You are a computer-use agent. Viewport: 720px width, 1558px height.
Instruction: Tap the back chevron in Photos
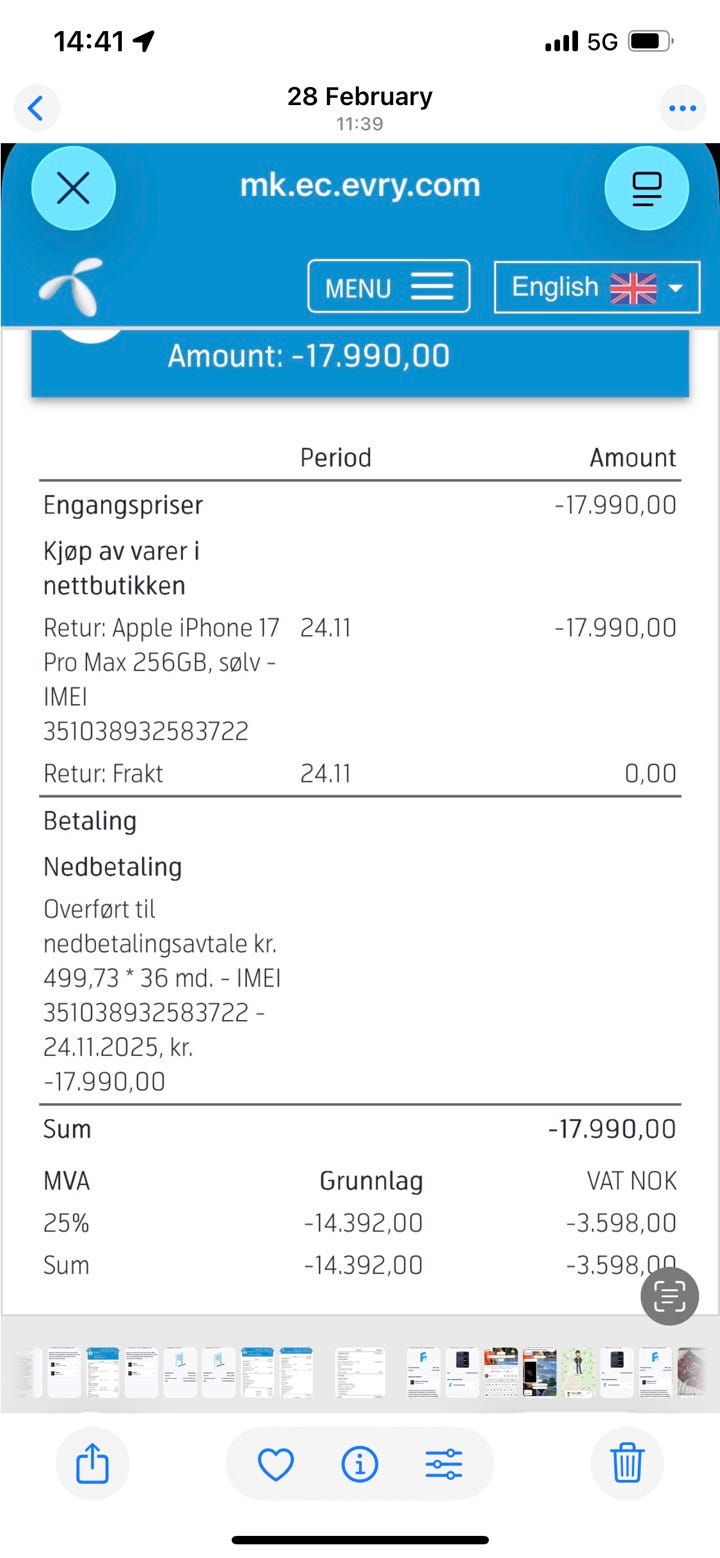click(x=36, y=108)
